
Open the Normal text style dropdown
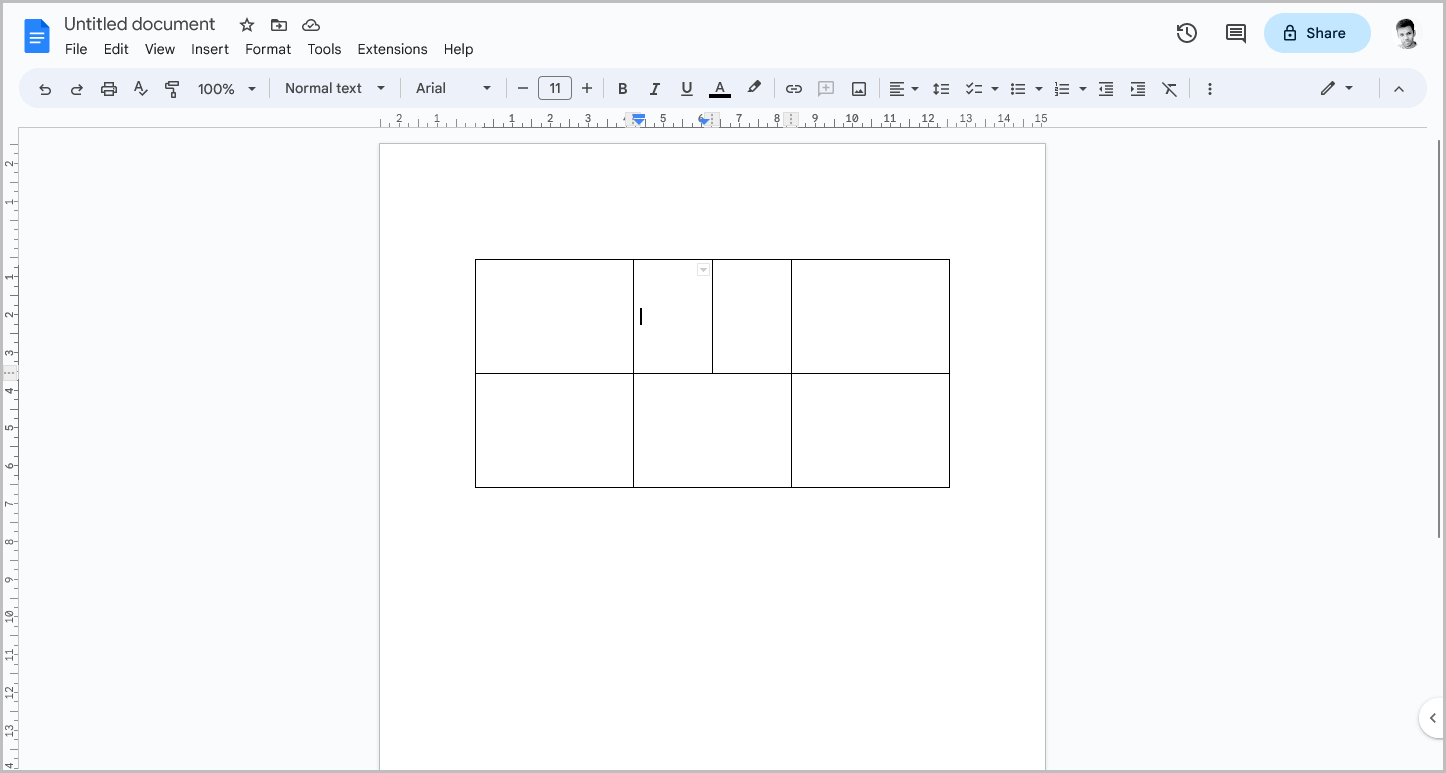[x=335, y=88]
